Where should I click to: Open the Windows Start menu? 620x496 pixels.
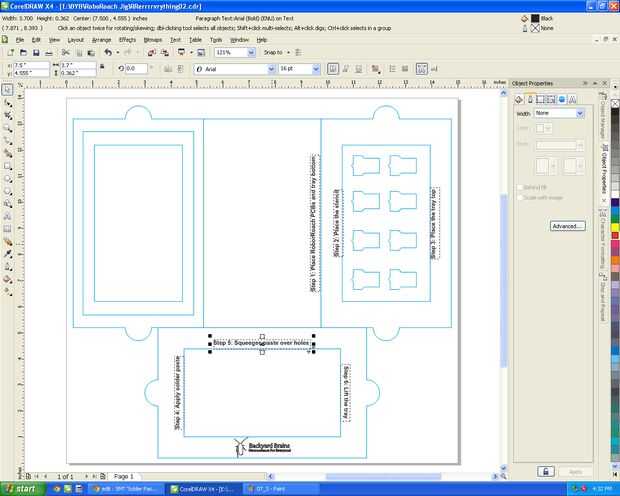[x=21, y=489]
